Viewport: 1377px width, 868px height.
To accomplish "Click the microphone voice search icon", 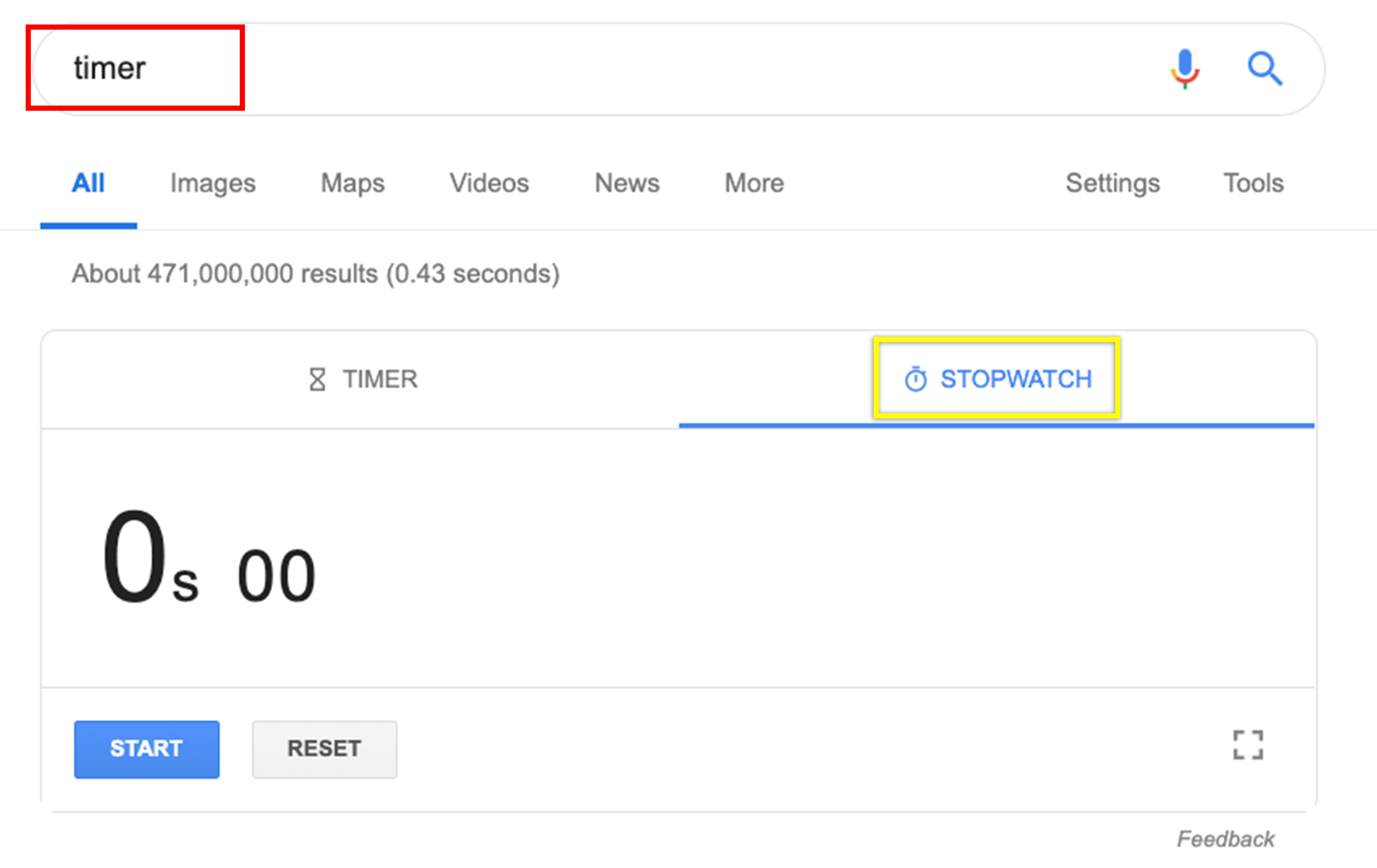I will click(1185, 69).
